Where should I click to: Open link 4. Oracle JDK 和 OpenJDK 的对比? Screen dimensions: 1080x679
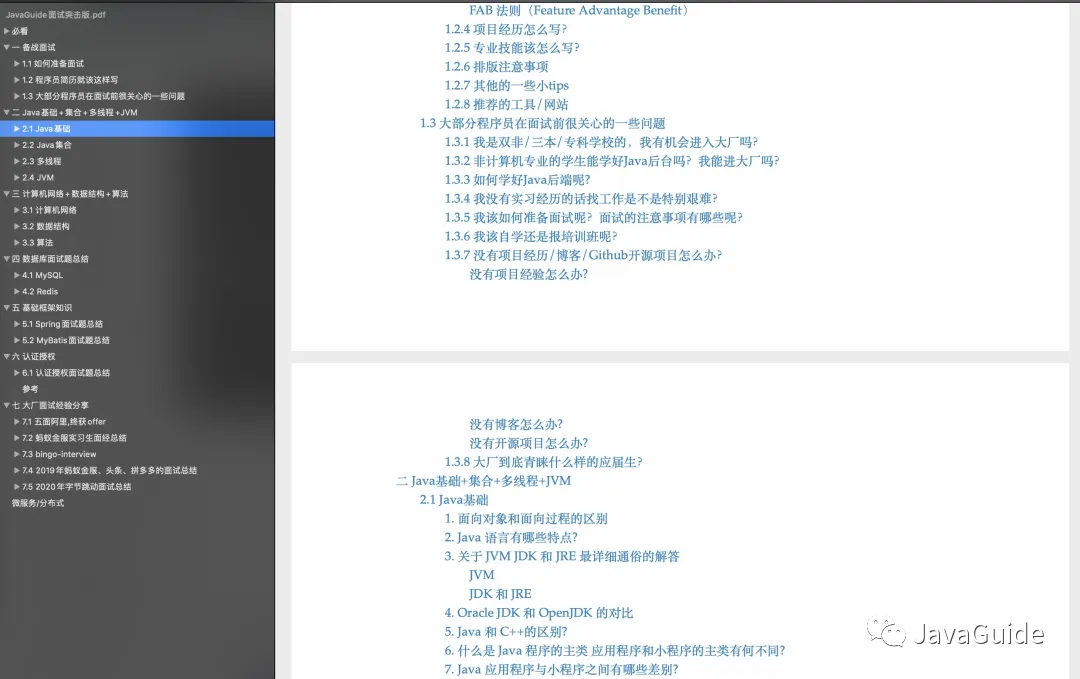coord(539,613)
